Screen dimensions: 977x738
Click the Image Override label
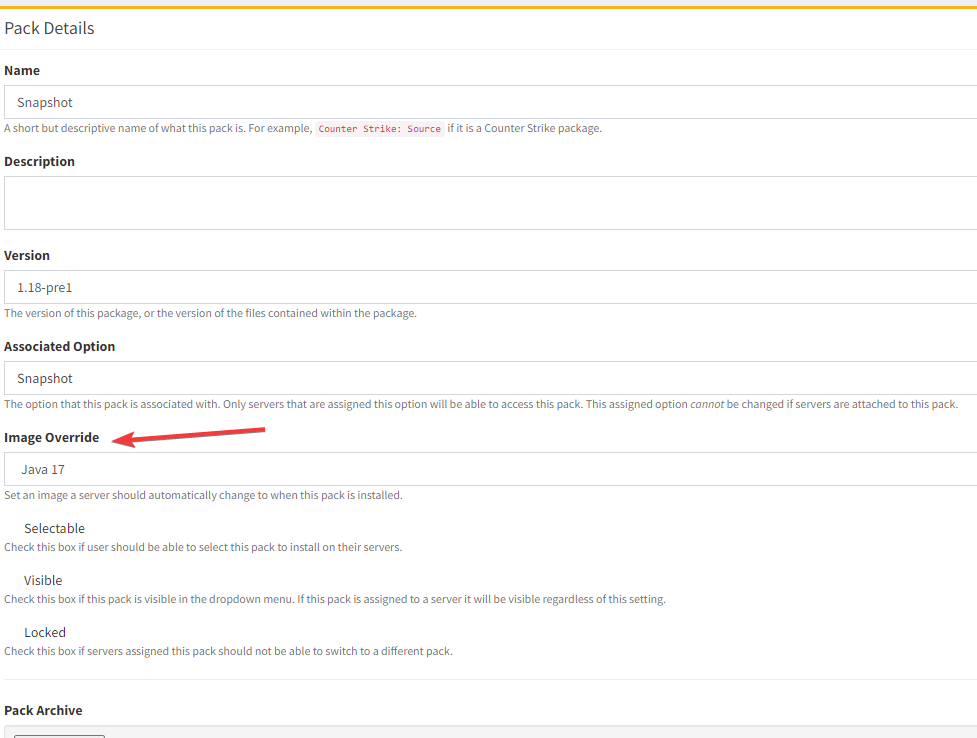52,437
